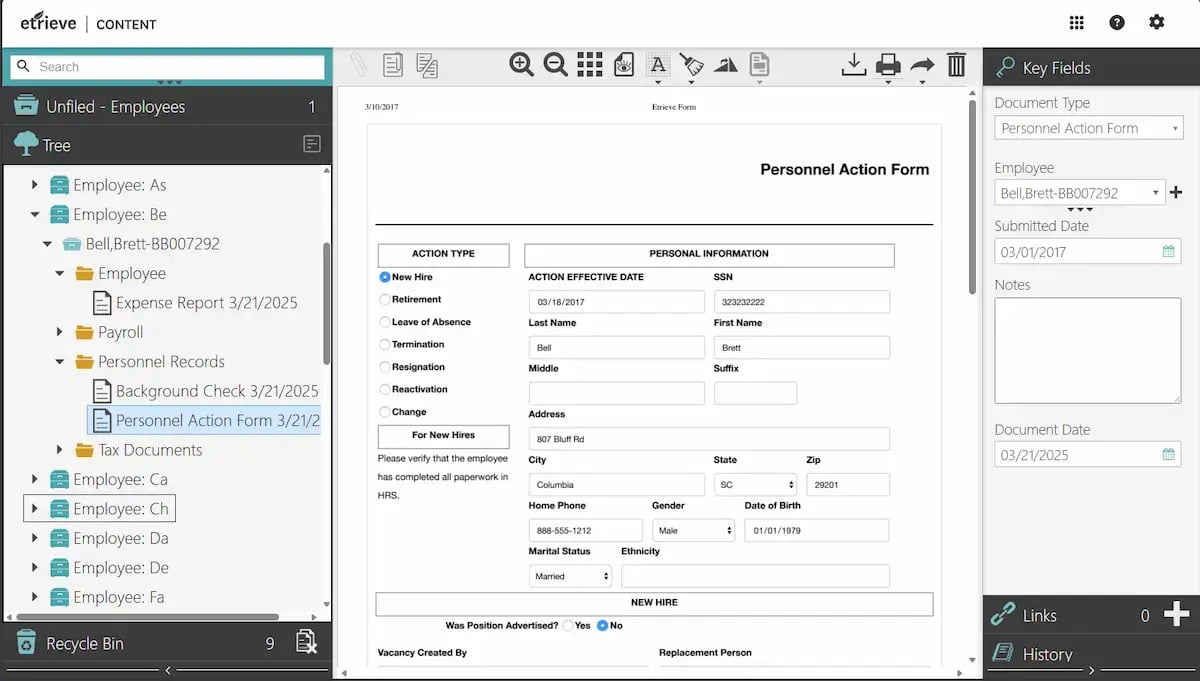Collapse the Employee: Be tree node

click(34, 214)
